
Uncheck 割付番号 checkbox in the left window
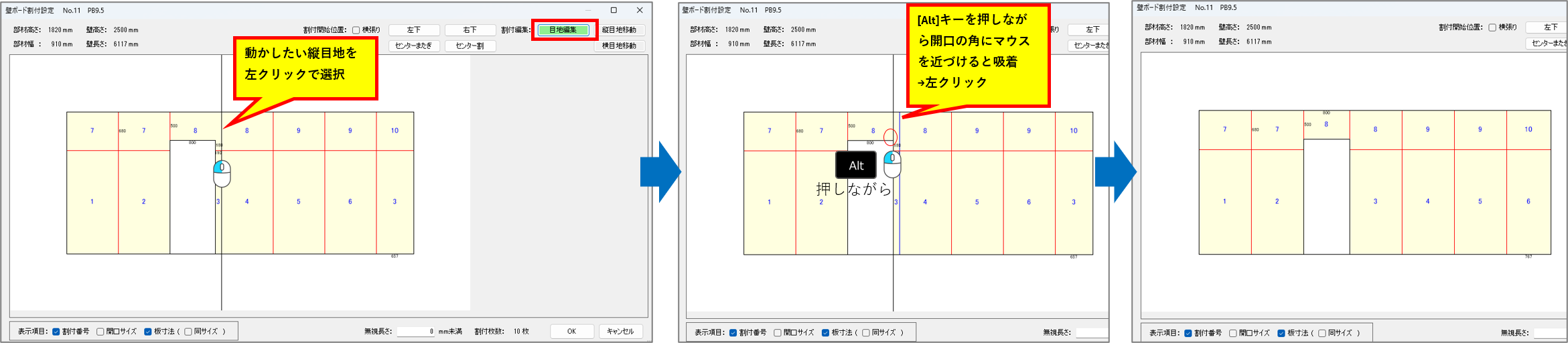(56, 332)
